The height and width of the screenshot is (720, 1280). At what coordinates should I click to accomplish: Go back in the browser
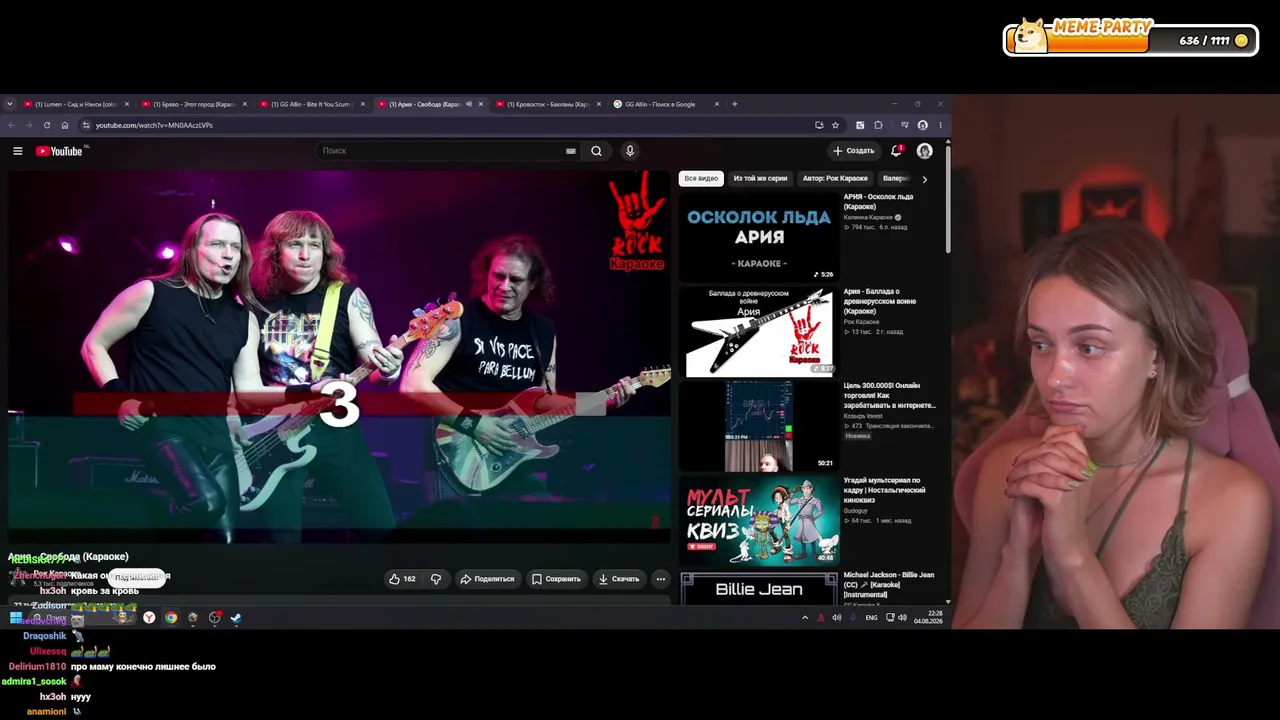(x=12, y=125)
